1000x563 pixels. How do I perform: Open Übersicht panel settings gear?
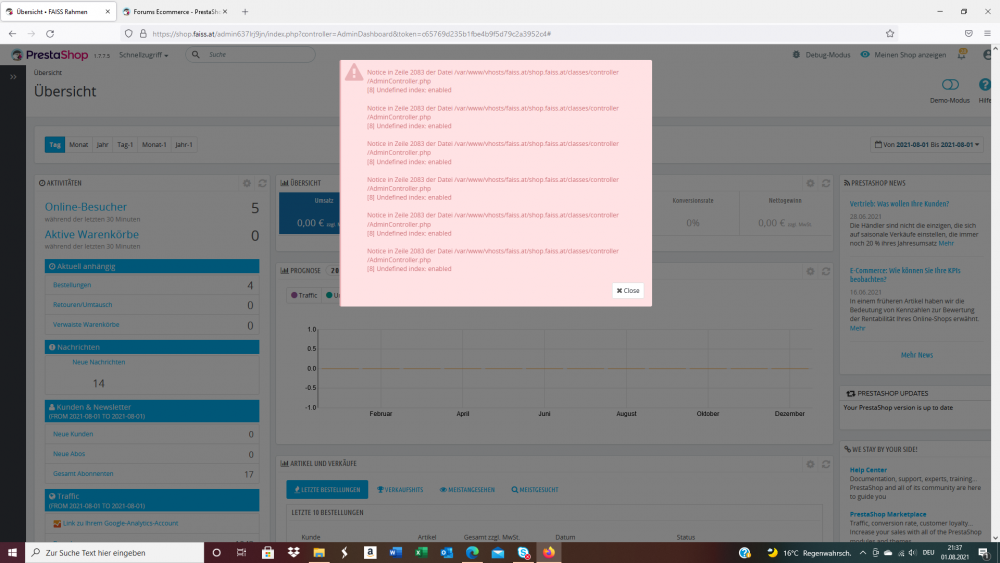click(811, 184)
